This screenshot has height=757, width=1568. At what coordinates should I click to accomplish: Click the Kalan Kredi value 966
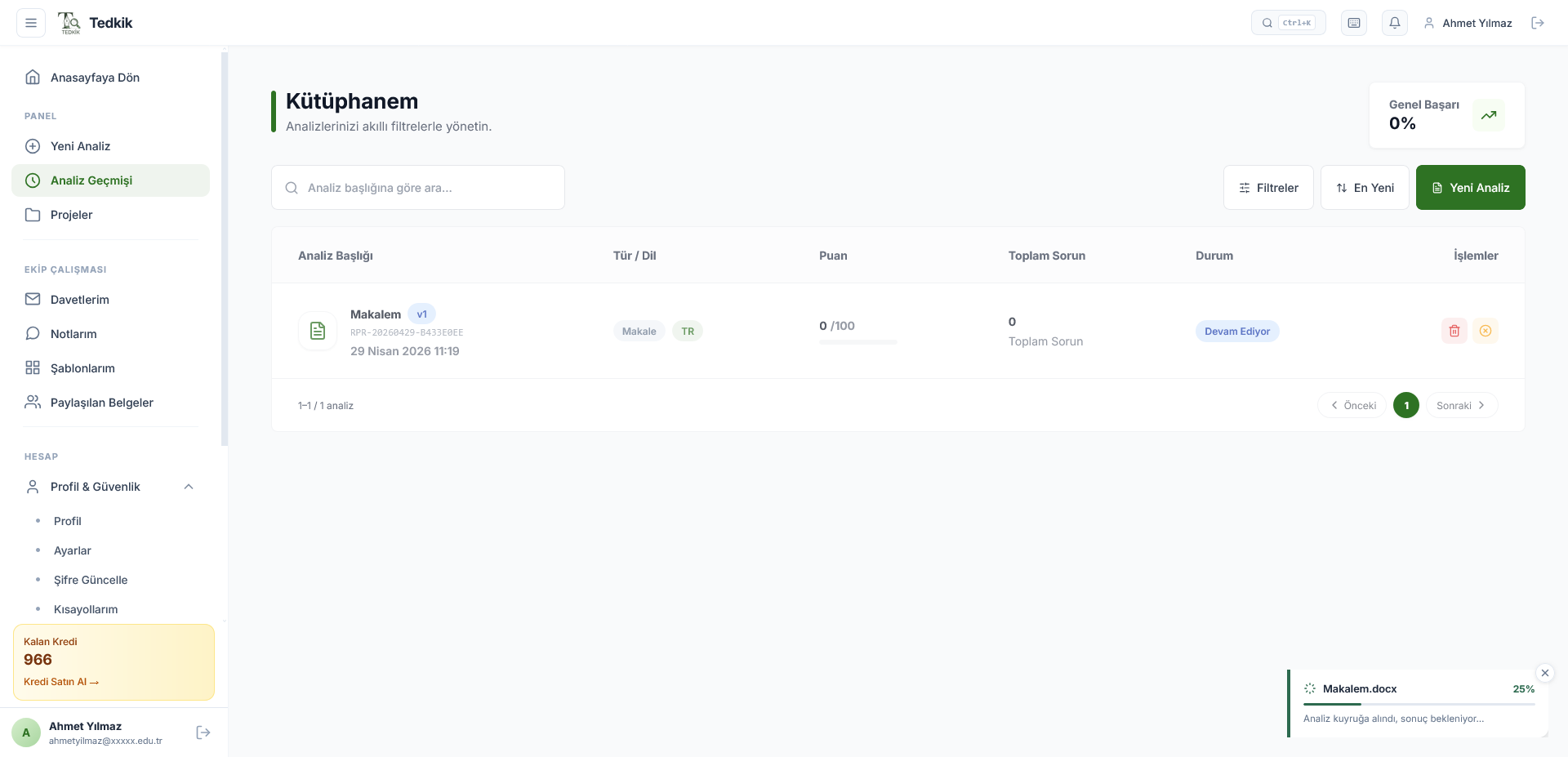(38, 660)
